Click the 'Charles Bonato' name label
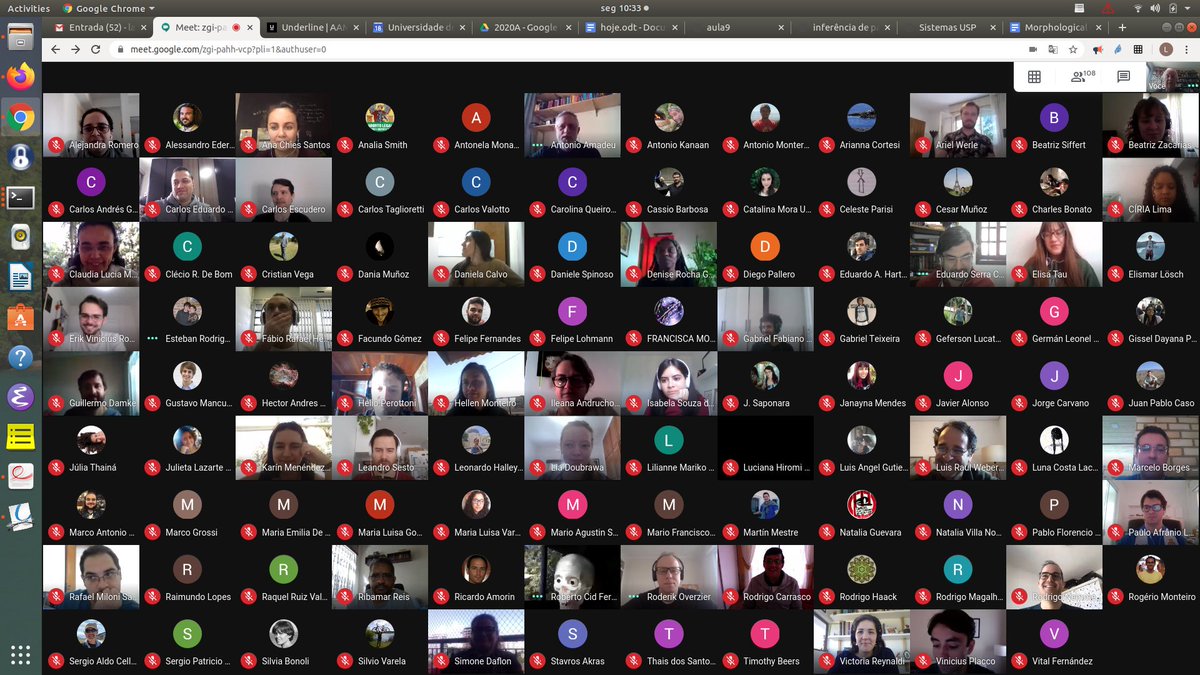1200x675 pixels. pyautogui.click(x=1062, y=210)
